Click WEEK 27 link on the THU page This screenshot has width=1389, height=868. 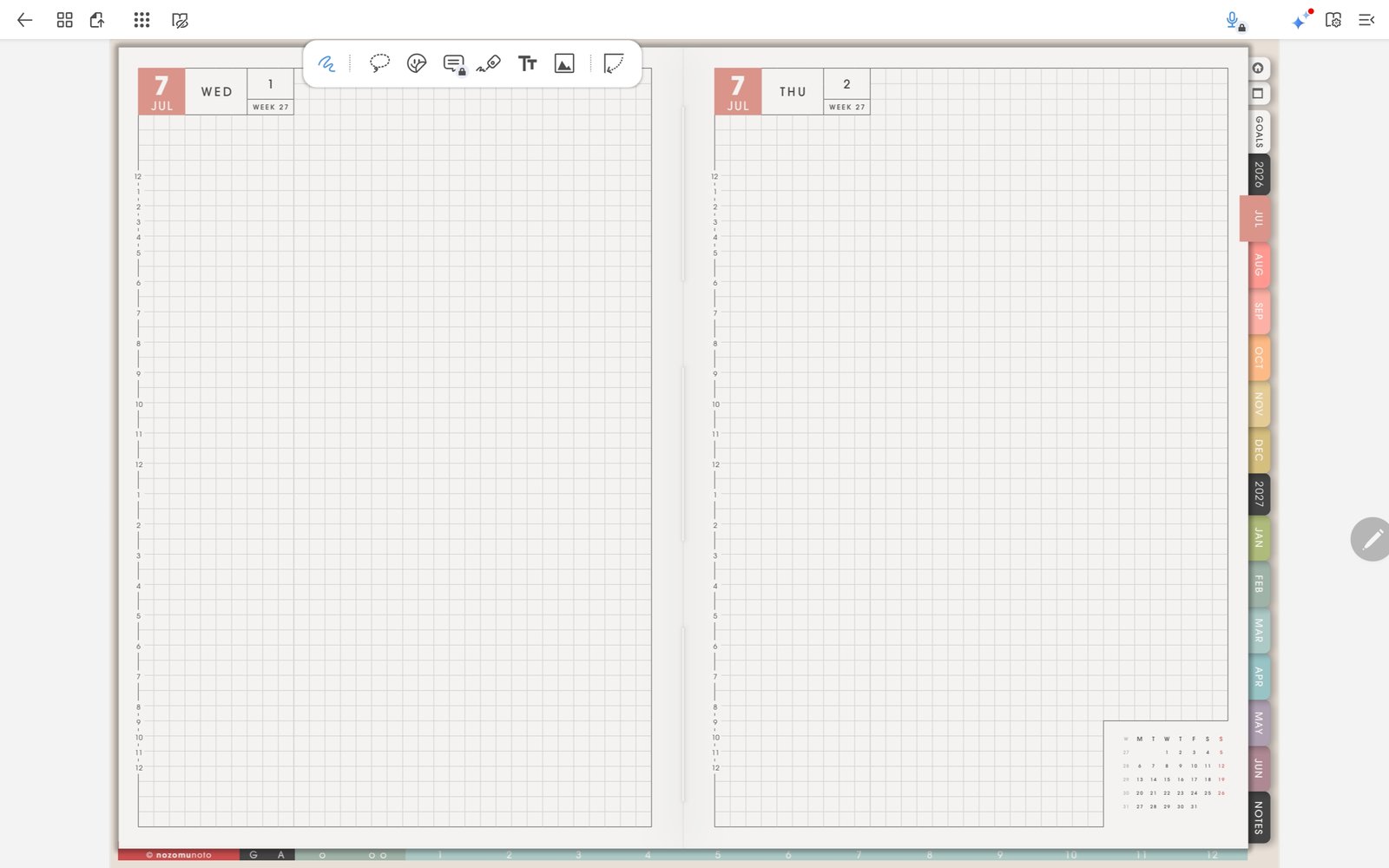click(x=847, y=107)
